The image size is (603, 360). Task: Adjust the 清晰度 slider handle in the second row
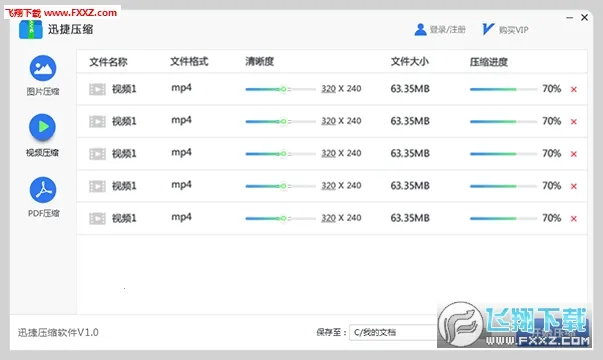point(283,122)
